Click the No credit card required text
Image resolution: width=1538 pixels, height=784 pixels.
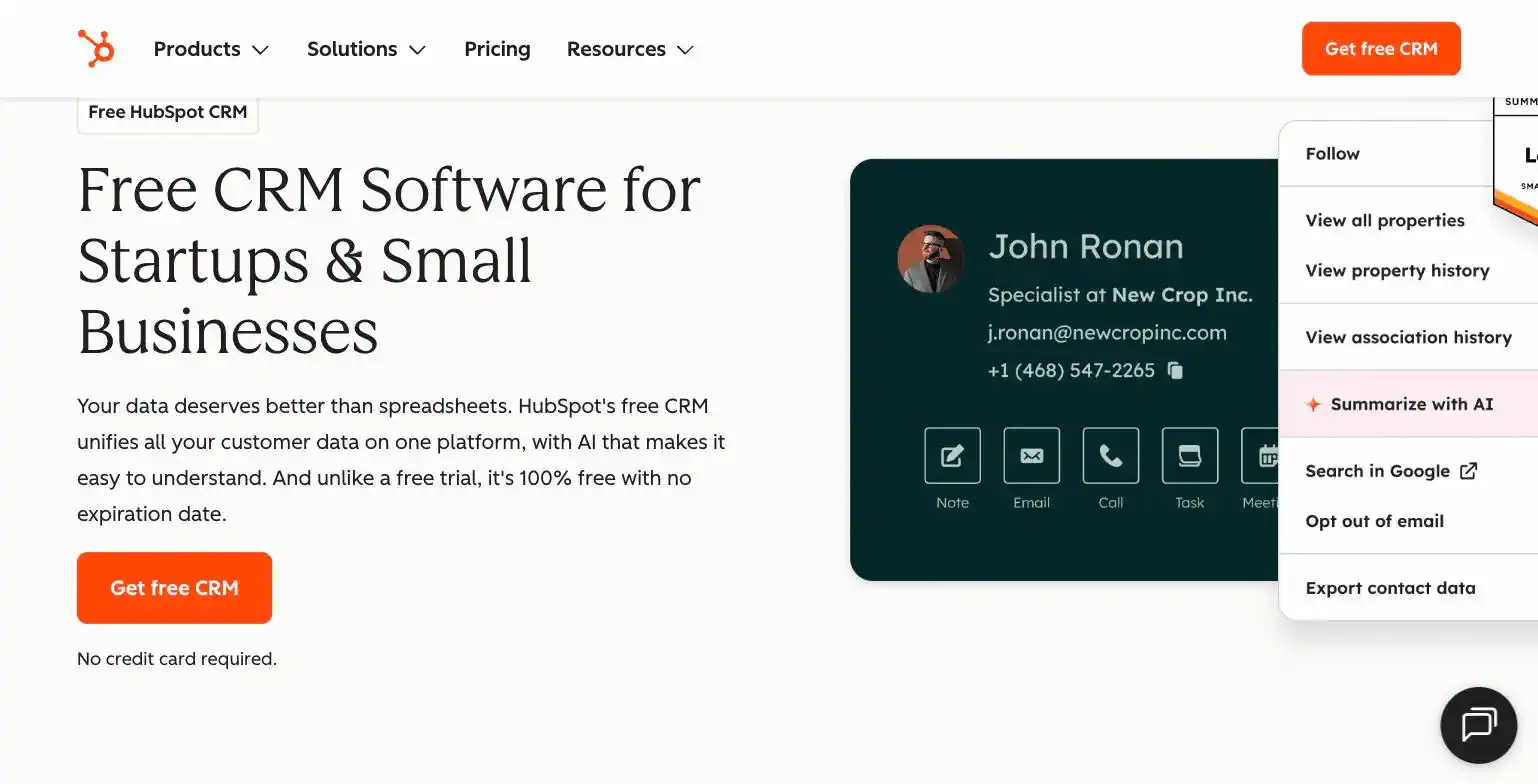click(177, 659)
